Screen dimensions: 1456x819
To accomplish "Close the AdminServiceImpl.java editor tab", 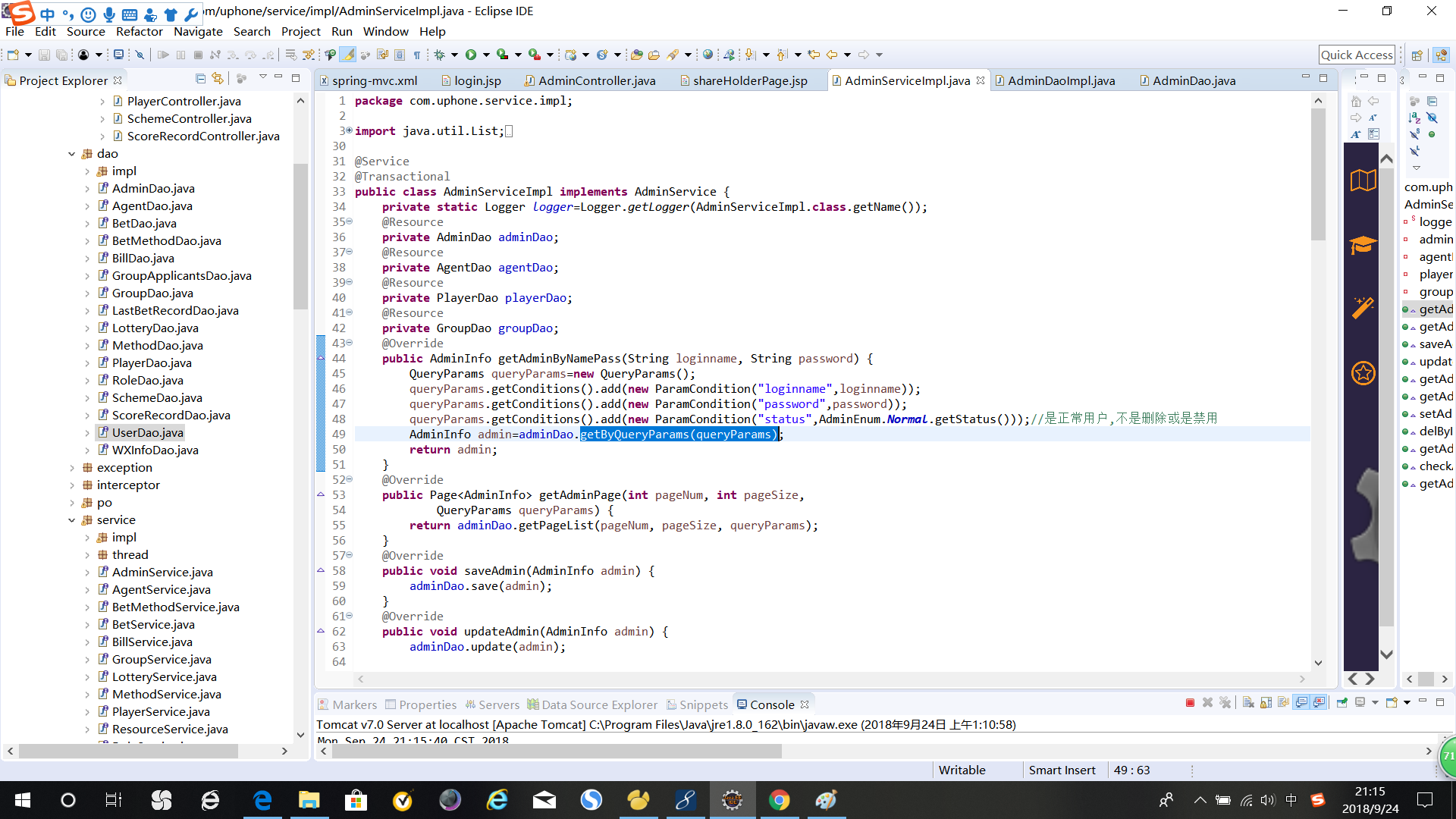I will click(981, 80).
